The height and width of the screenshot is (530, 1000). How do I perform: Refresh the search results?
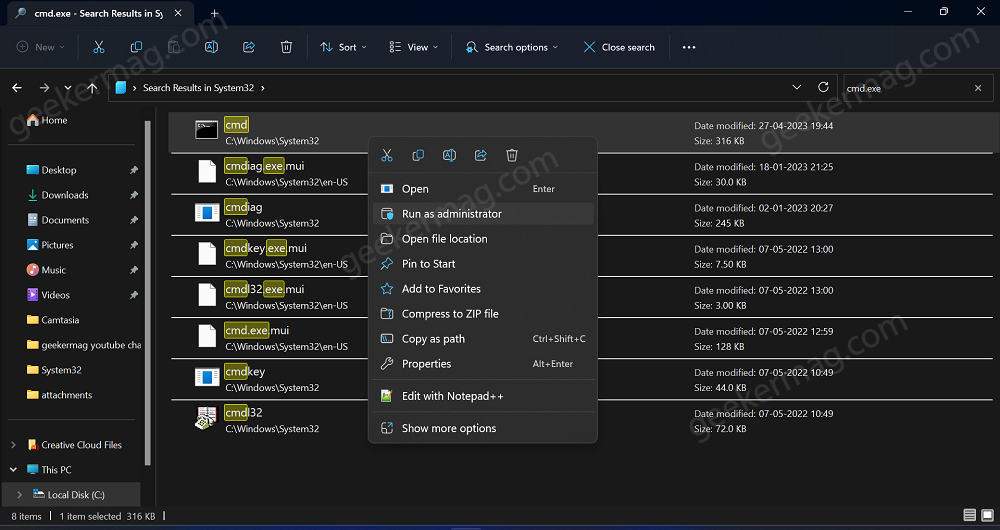coord(823,87)
